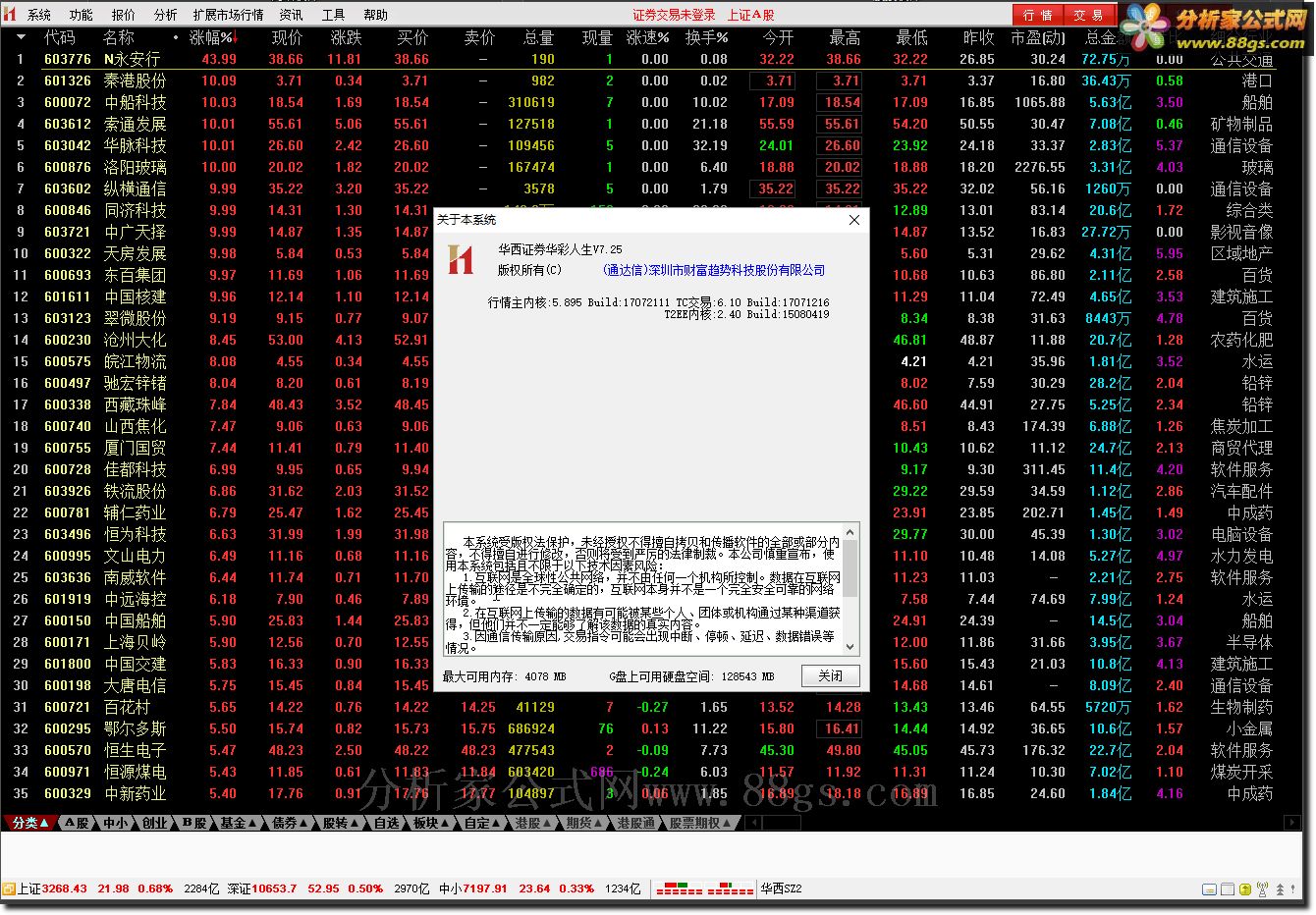Open the 系统 menu
Image resolution: width=1316 pixels, height=915 pixels.
[x=39, y=15]
